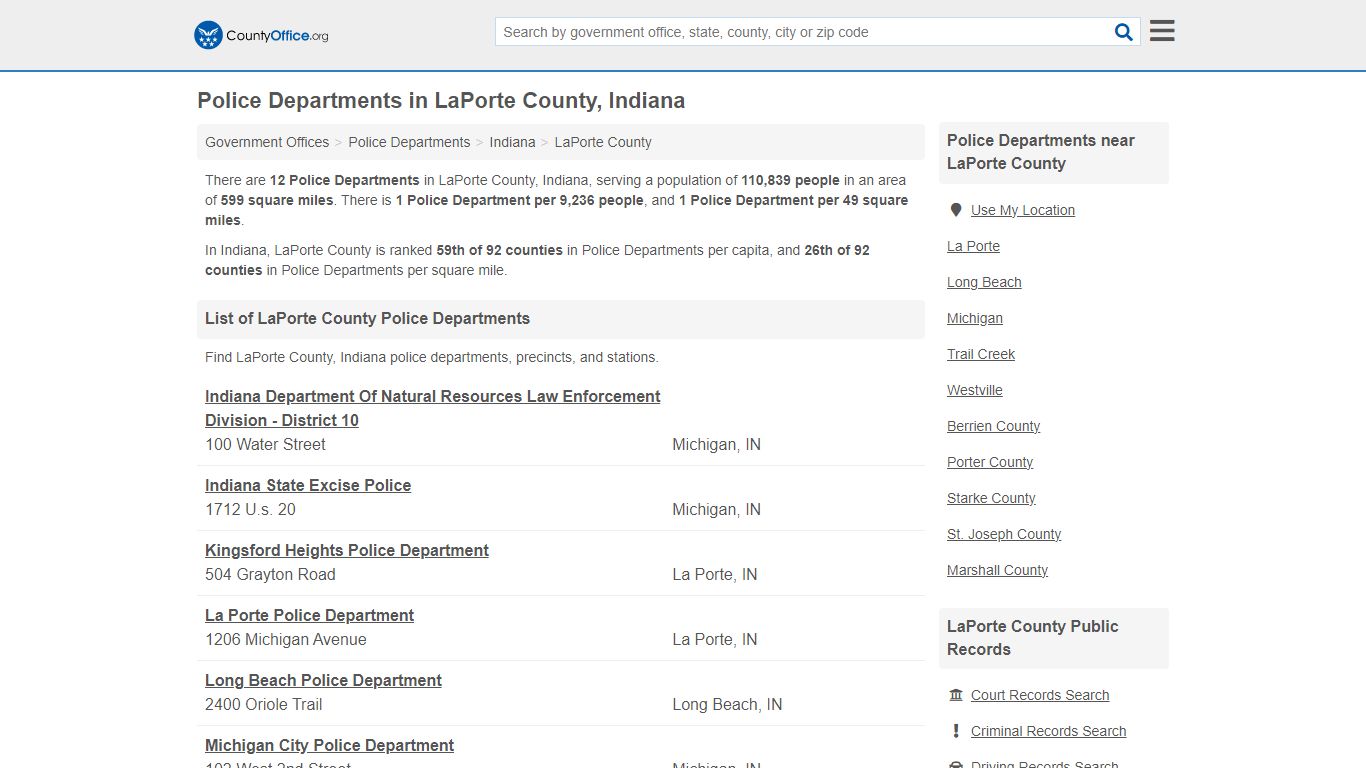Screen dimensions: 1366x768
Task: Open Starke County link
Action: click(x=991, y=498)
